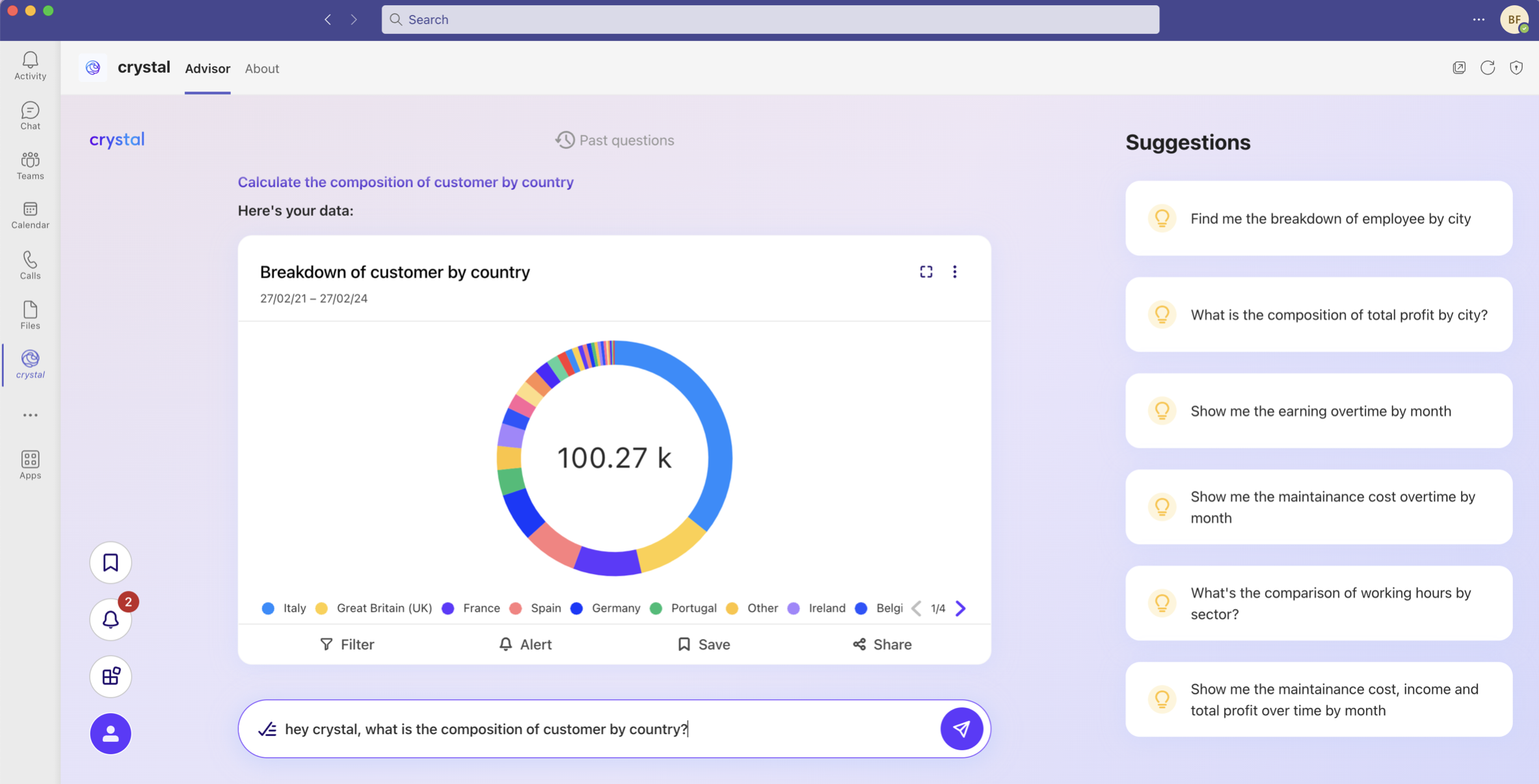Open Teams Calendar in sidebar
Image resolution: width=1539 pixels, height=784 pixels.
(x=30, y=215)
